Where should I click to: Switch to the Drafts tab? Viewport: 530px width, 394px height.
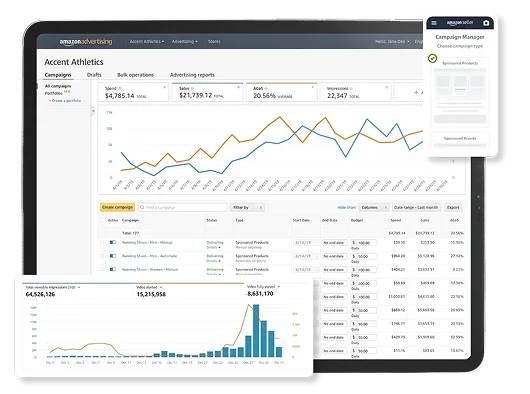tap(94, 75)
